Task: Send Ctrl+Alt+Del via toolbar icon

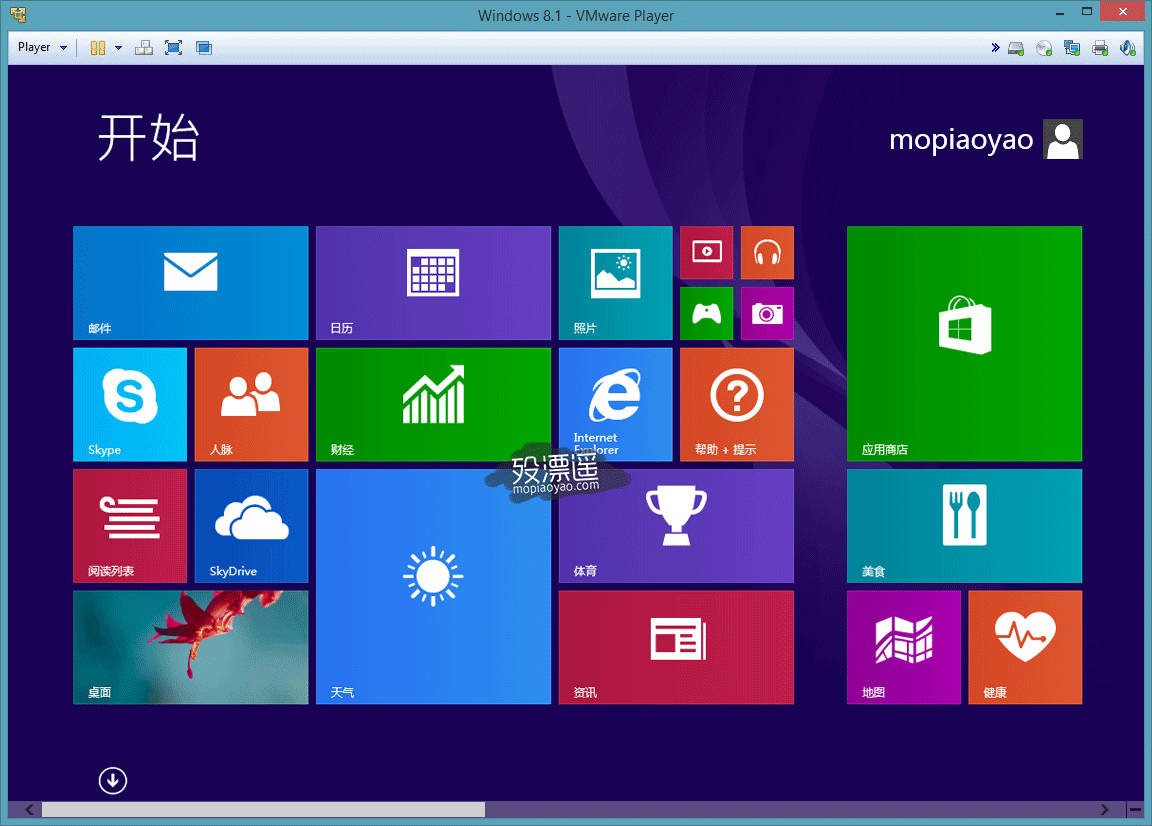Action: (144, 48)
